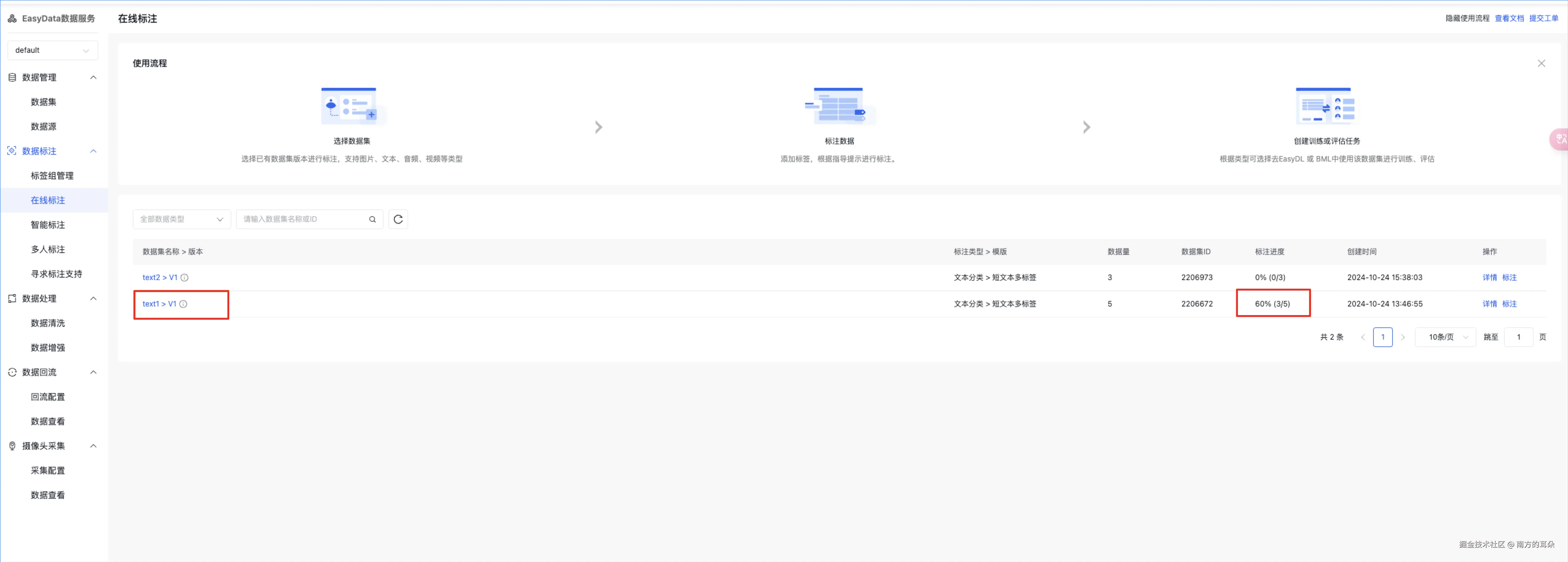Viewport: 1568px width, 562px height.
Task: Collapse the 数据管理 sidebar section
Action: (x=93, y=77)
